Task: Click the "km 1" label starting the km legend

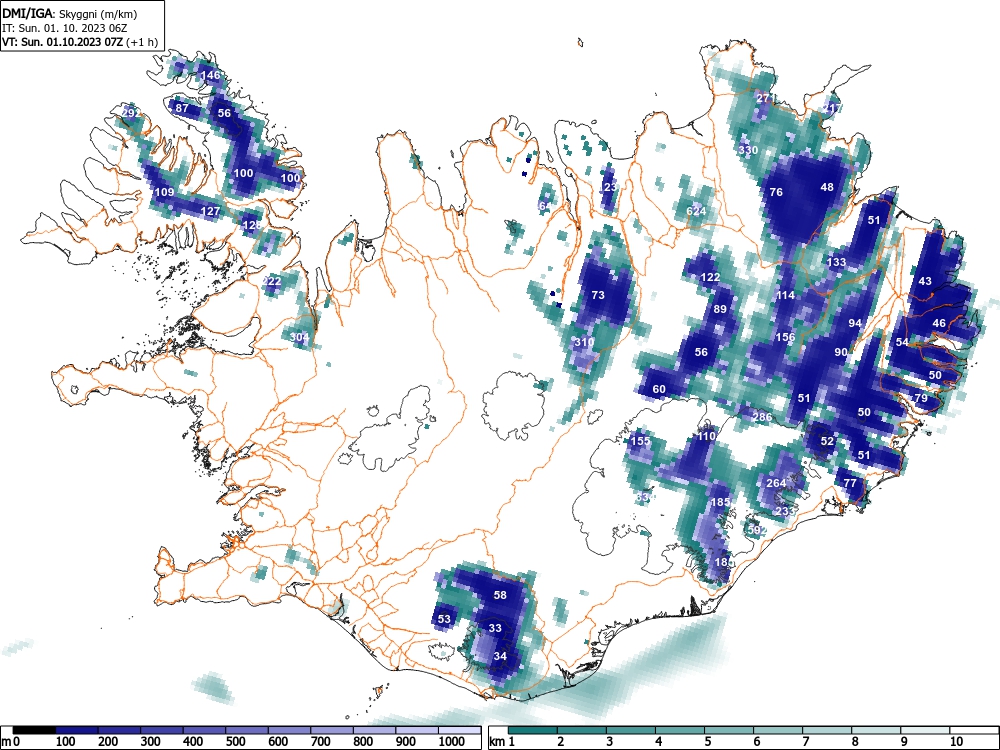Action: (502, 742)
